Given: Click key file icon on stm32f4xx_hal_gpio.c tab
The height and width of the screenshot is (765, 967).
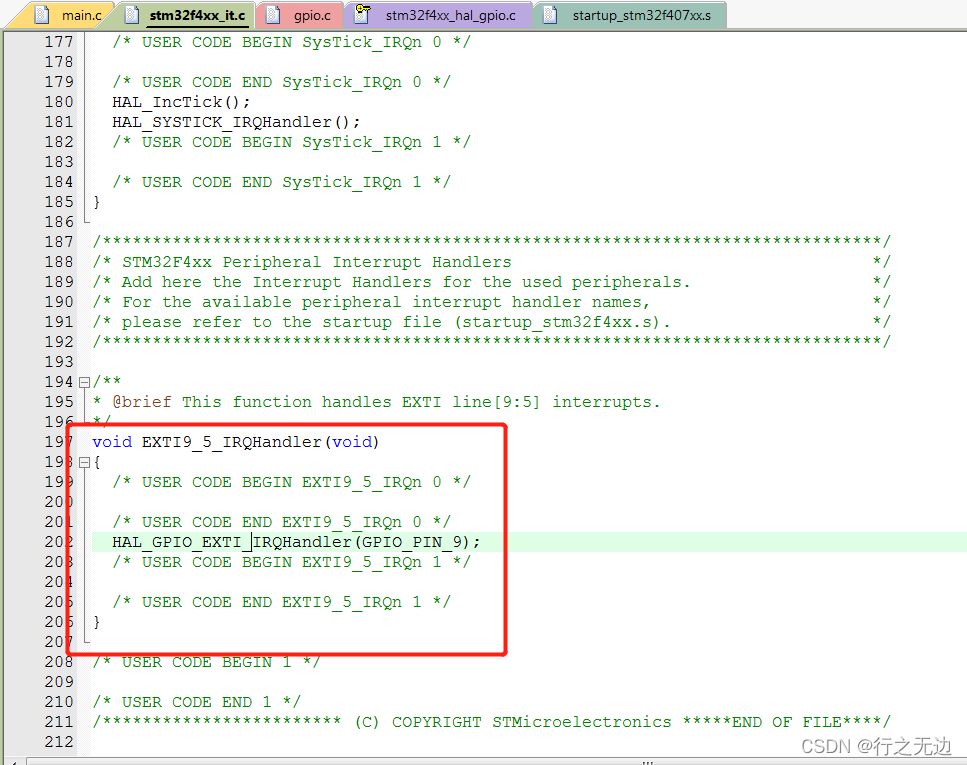Looking at the screenshot, I should pyautogui.click(x=362, y=14).
